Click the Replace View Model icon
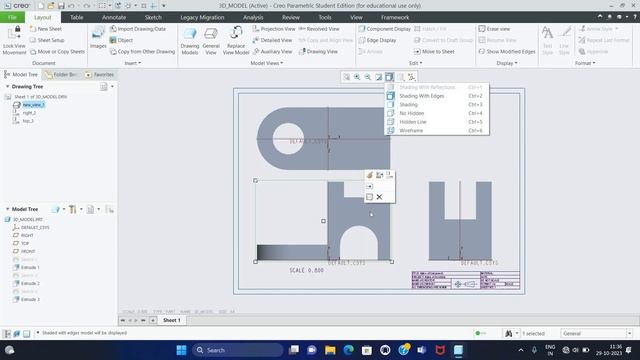 (x=236, y=33)
